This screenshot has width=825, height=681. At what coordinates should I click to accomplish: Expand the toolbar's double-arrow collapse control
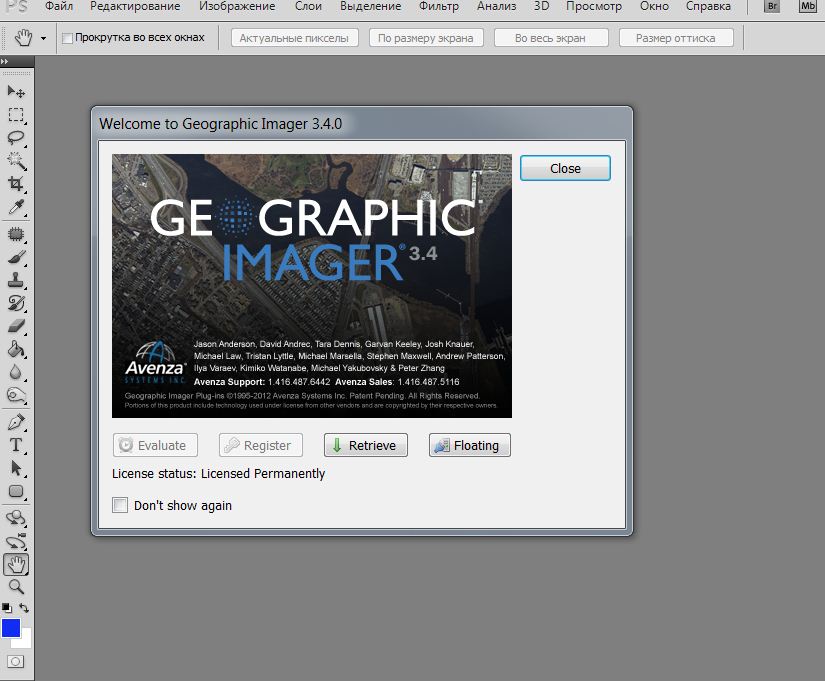click(x=5, y=62)
